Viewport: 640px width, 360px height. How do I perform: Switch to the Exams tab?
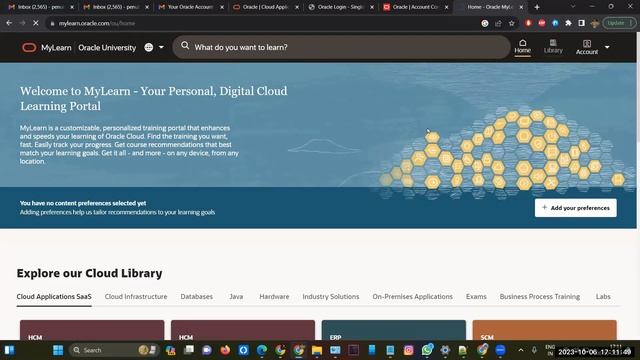pos(476,297)
